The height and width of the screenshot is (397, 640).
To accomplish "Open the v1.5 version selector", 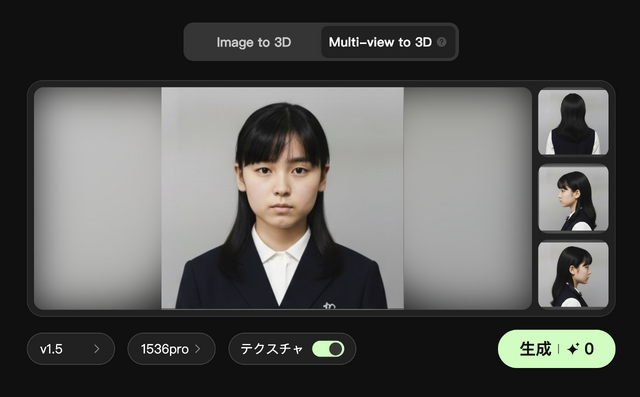I will coord(71,349).
